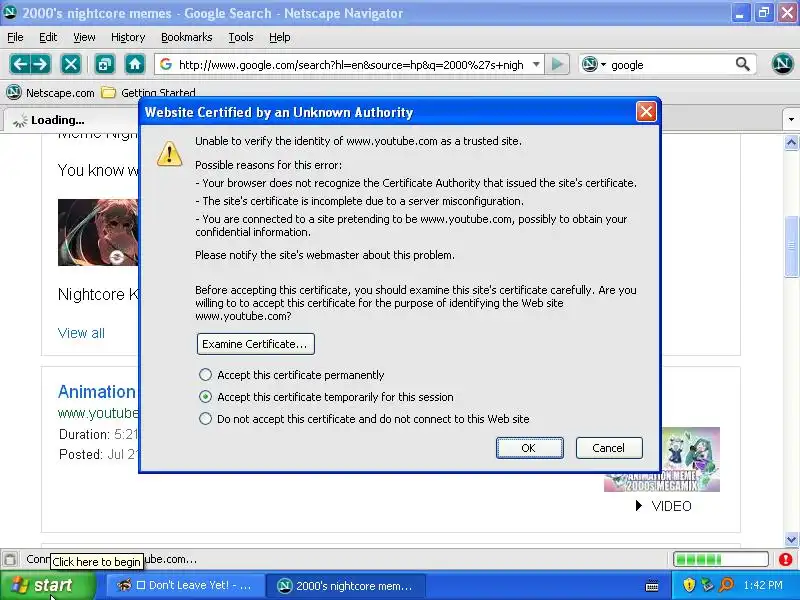
Task: Open the Animation result link
Action: pos(97,392)
